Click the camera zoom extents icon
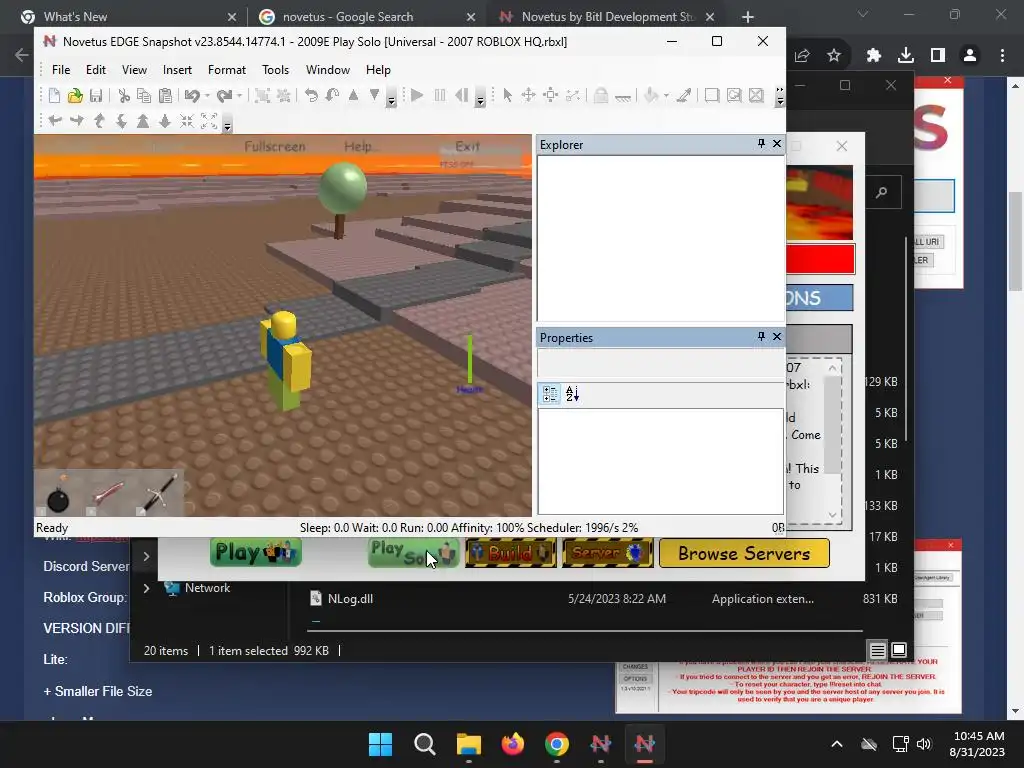1024x768 pixels. 209,121
